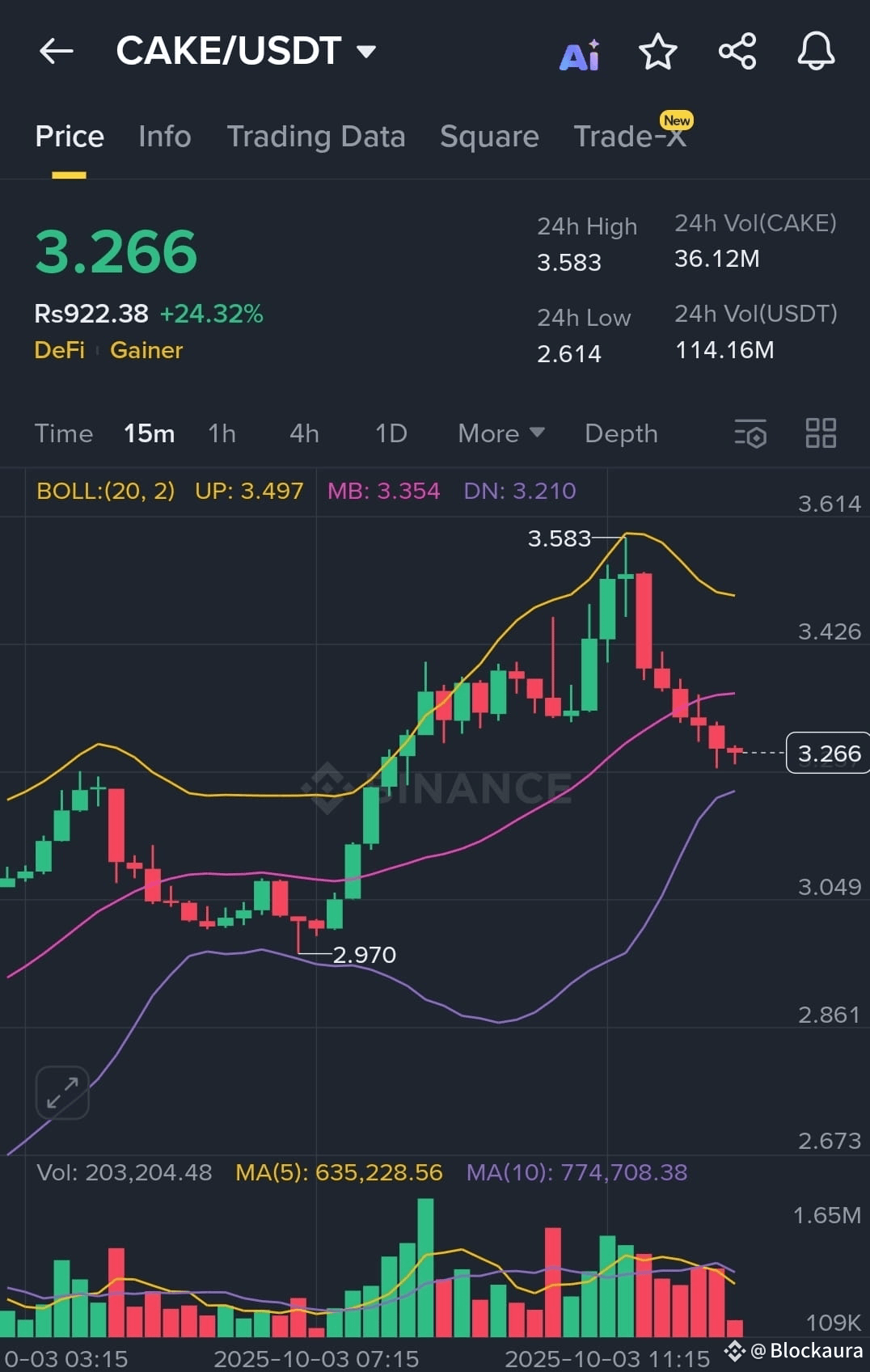Open the Trade-X tab
Viewport: 870px width, 1372px height.
pos(630,137)
